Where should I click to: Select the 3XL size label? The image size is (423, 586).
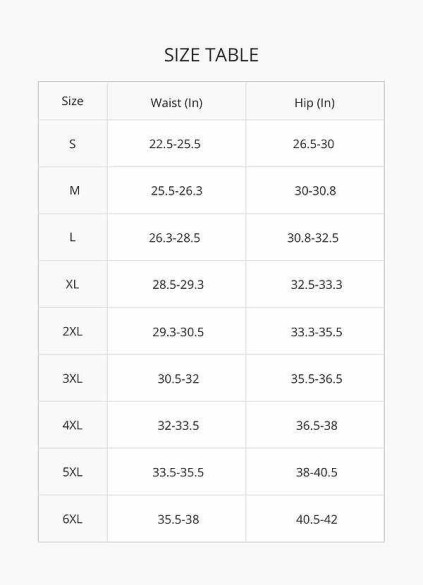(x=72, y=379)
